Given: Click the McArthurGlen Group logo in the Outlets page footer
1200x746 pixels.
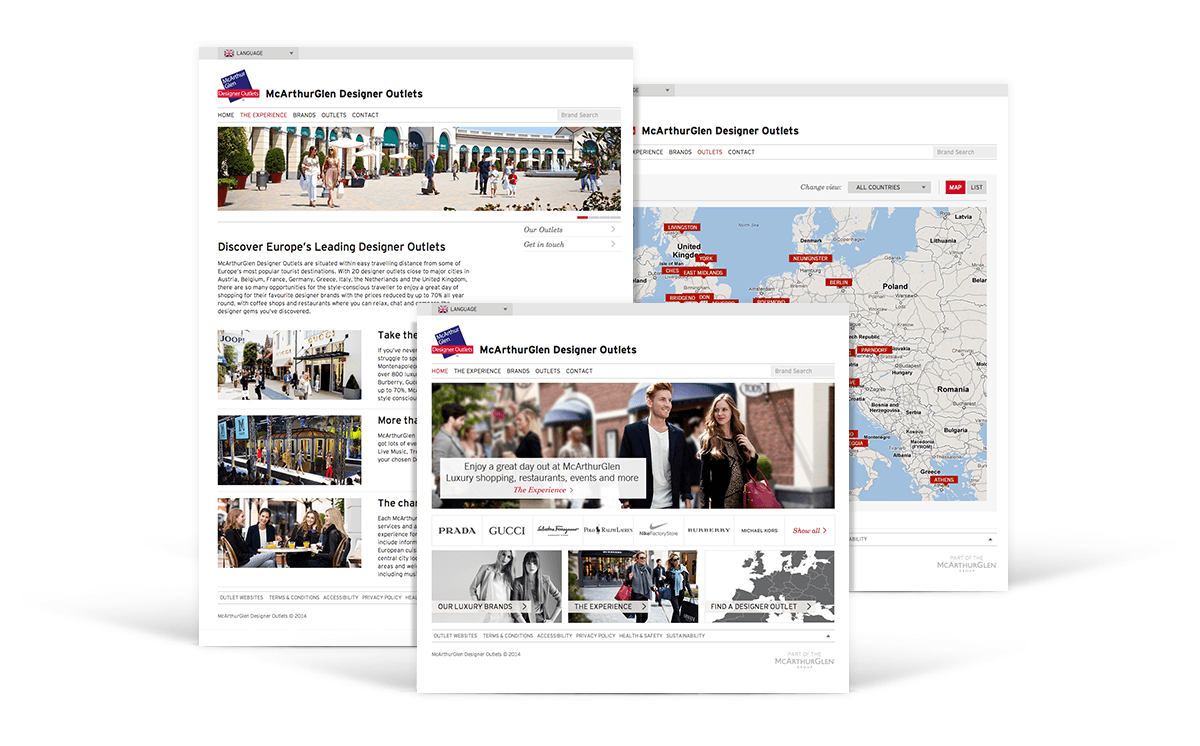Looking at the screenshot, I should pos(966,564).
